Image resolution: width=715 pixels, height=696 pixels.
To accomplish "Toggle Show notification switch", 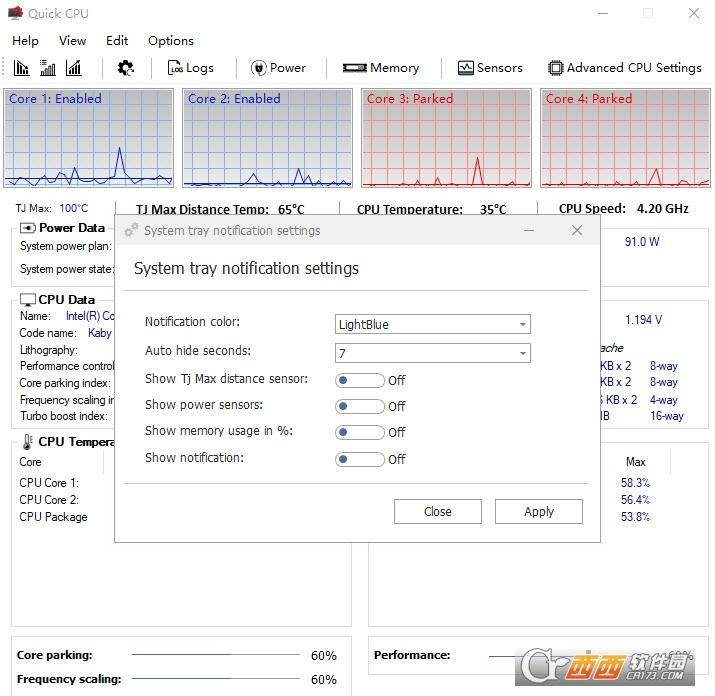I will 360,459.
